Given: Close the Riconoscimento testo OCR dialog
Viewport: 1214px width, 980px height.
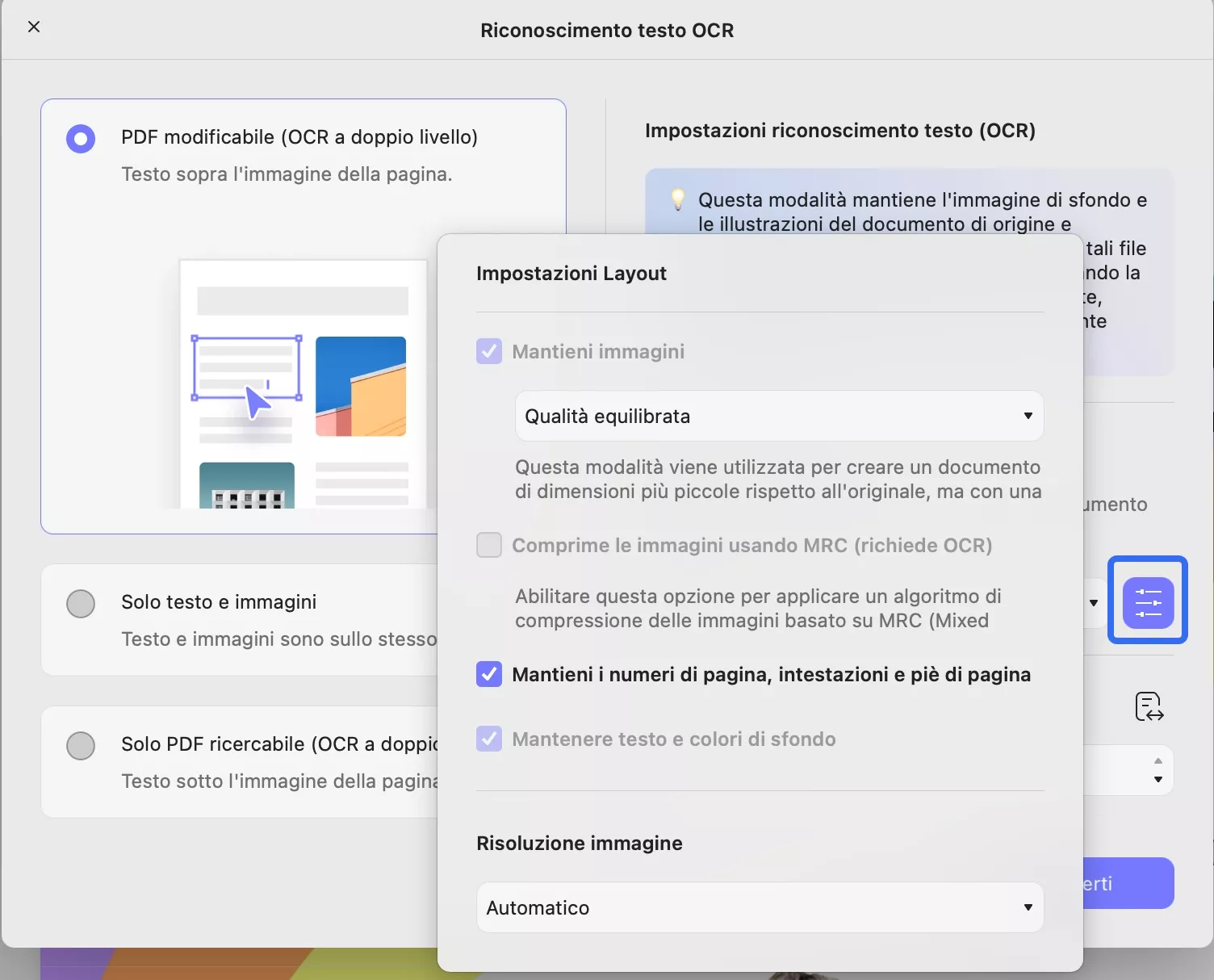Looking at the screenshot, I should click(33, 27).
